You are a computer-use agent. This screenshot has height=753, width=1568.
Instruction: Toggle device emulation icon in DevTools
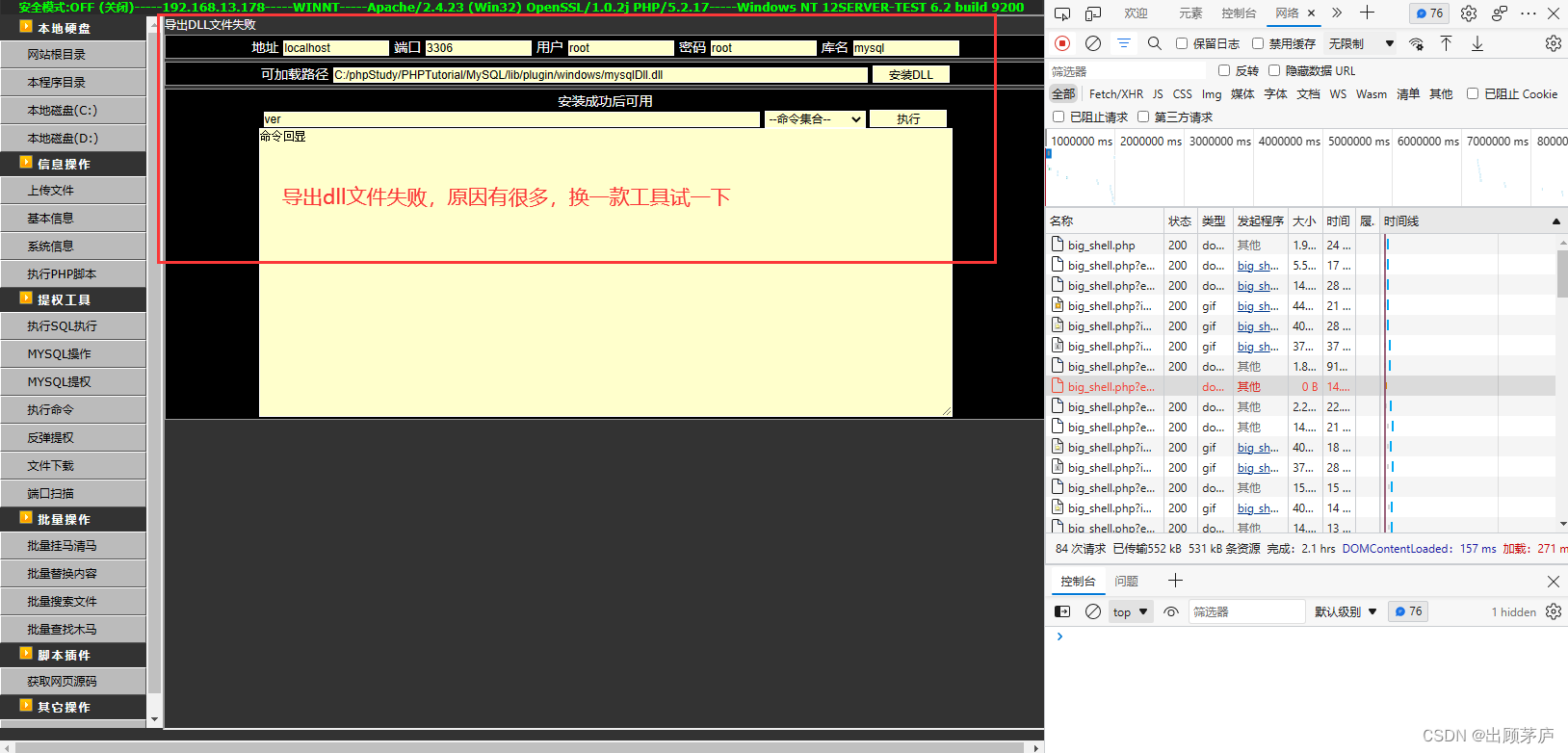(1093, 13)
